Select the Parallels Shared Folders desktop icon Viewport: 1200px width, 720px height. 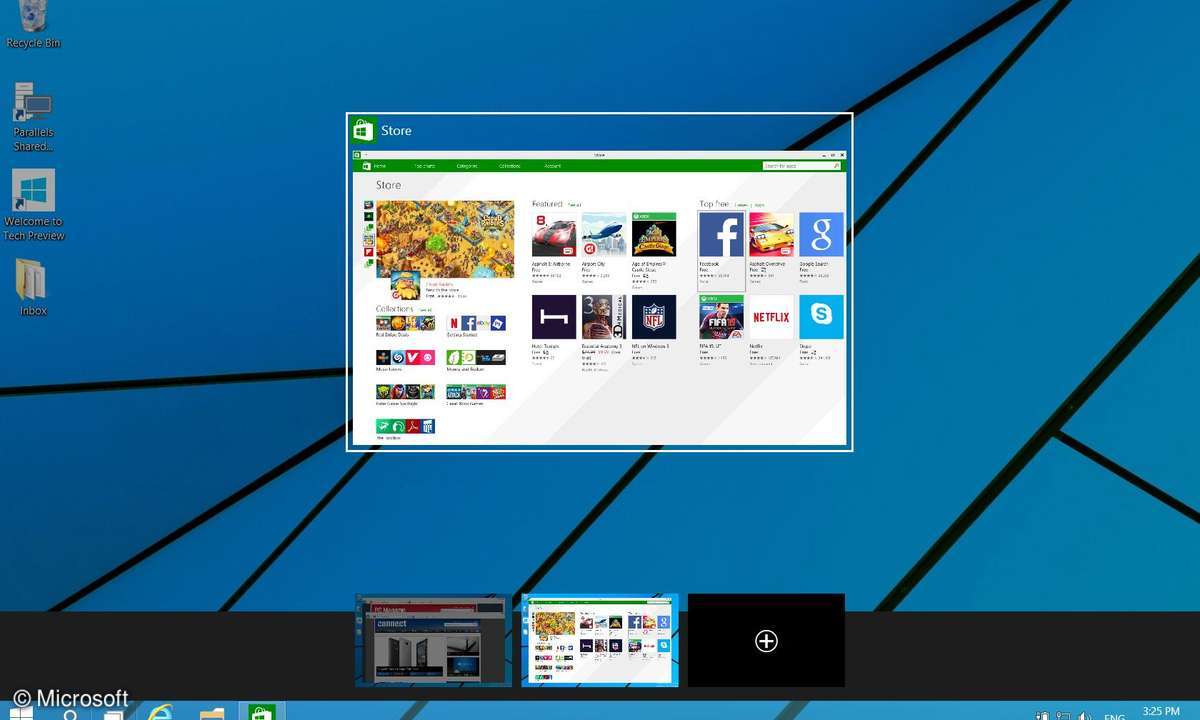click(33, 117)
